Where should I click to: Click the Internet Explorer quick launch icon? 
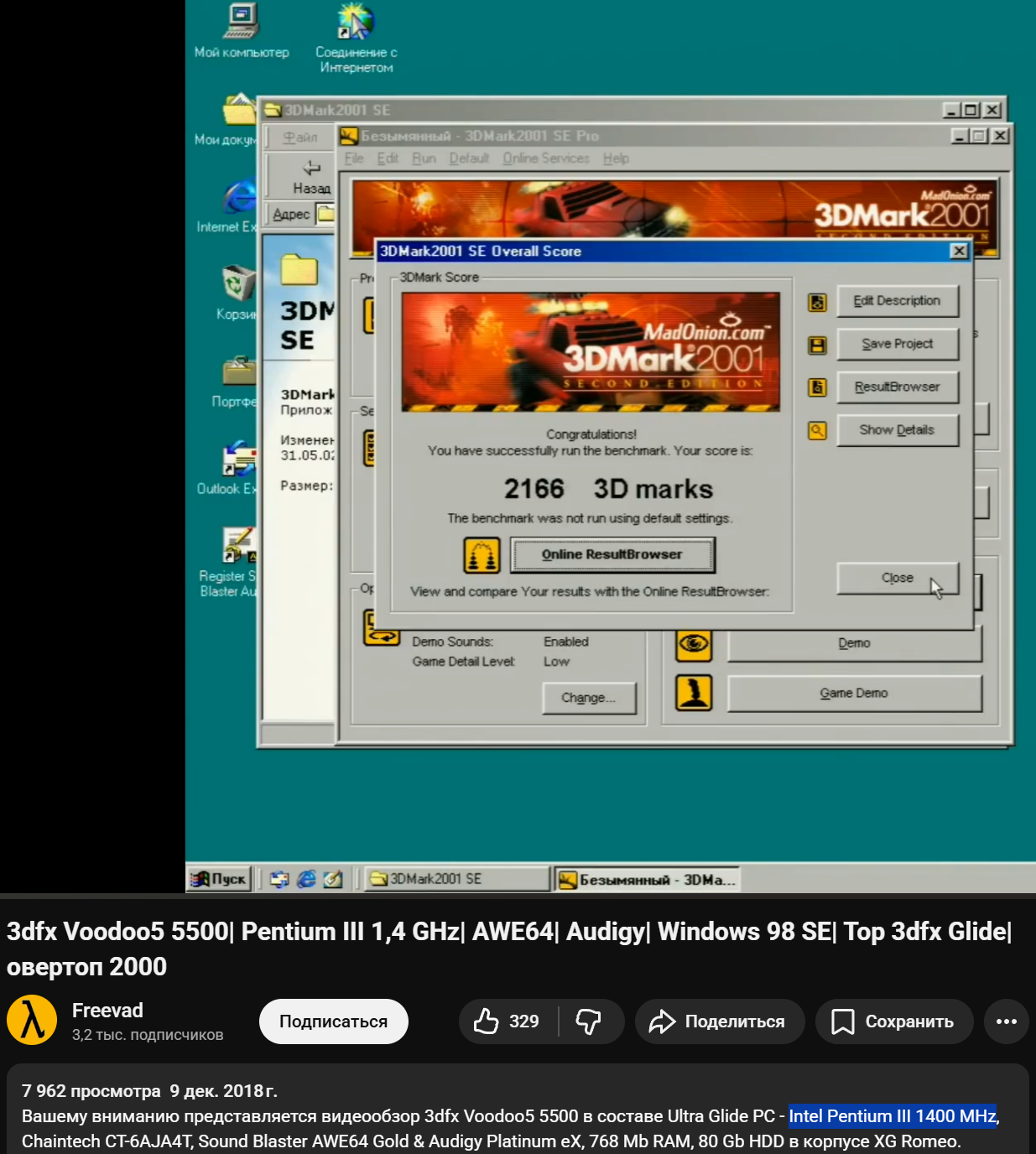coord(307,879)
